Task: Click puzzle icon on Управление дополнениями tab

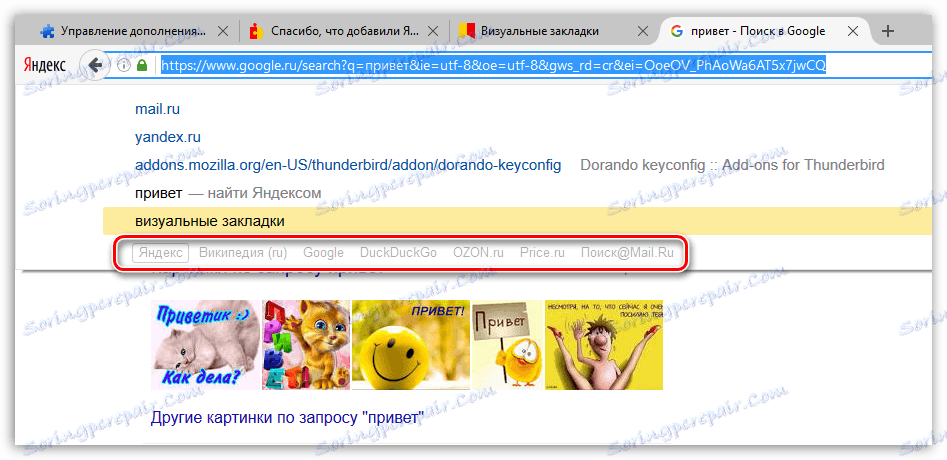Action: 47,31
